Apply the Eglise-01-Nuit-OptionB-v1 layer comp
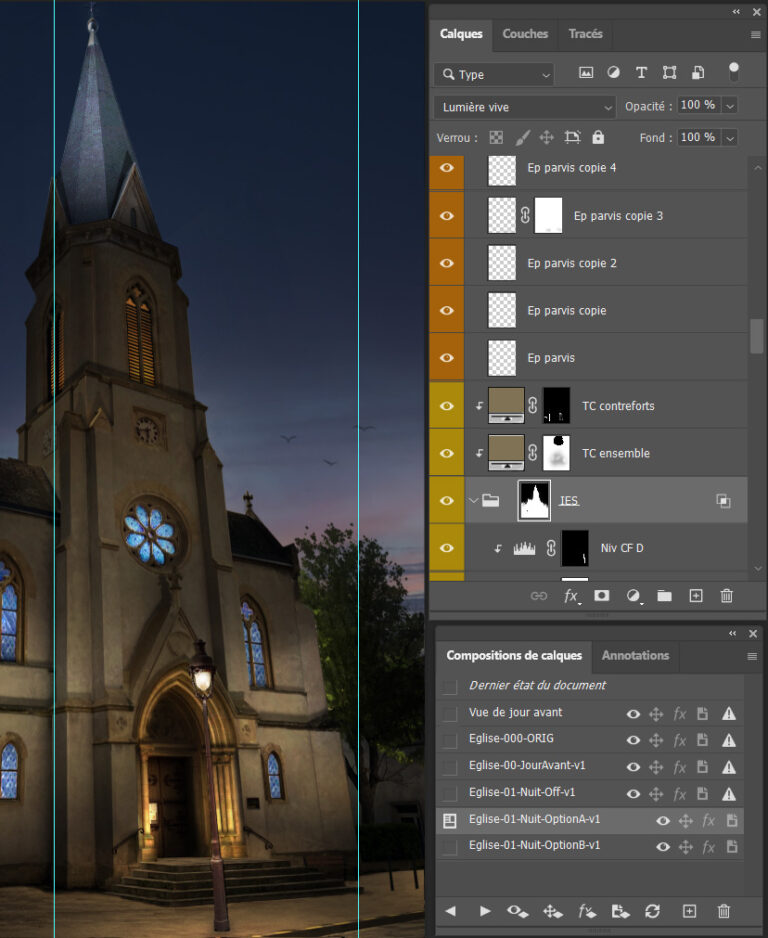Screen dimensions: 768x938 point(450,846)
